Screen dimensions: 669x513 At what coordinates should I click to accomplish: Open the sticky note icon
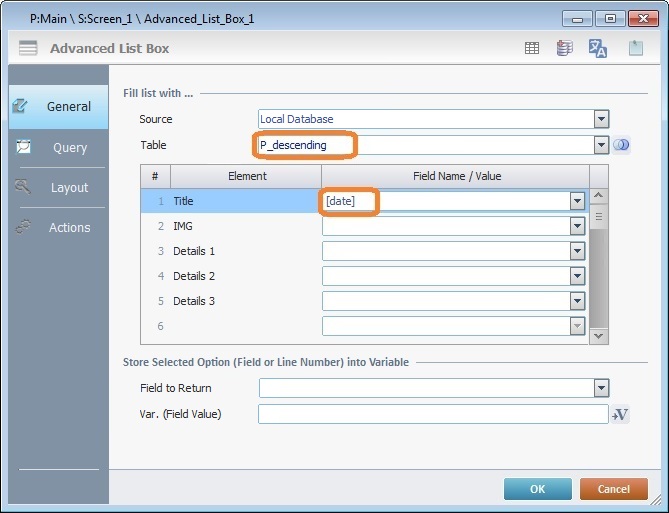click(635, 48)
